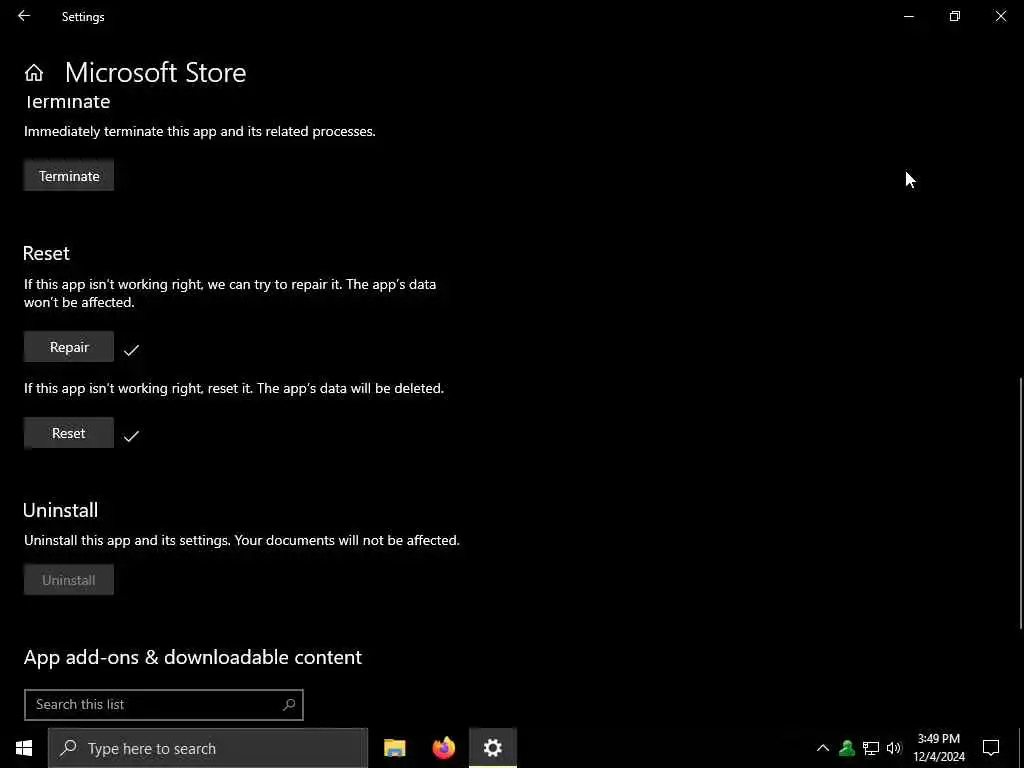Focus the 'Search this list' field

tap(163, 705)
